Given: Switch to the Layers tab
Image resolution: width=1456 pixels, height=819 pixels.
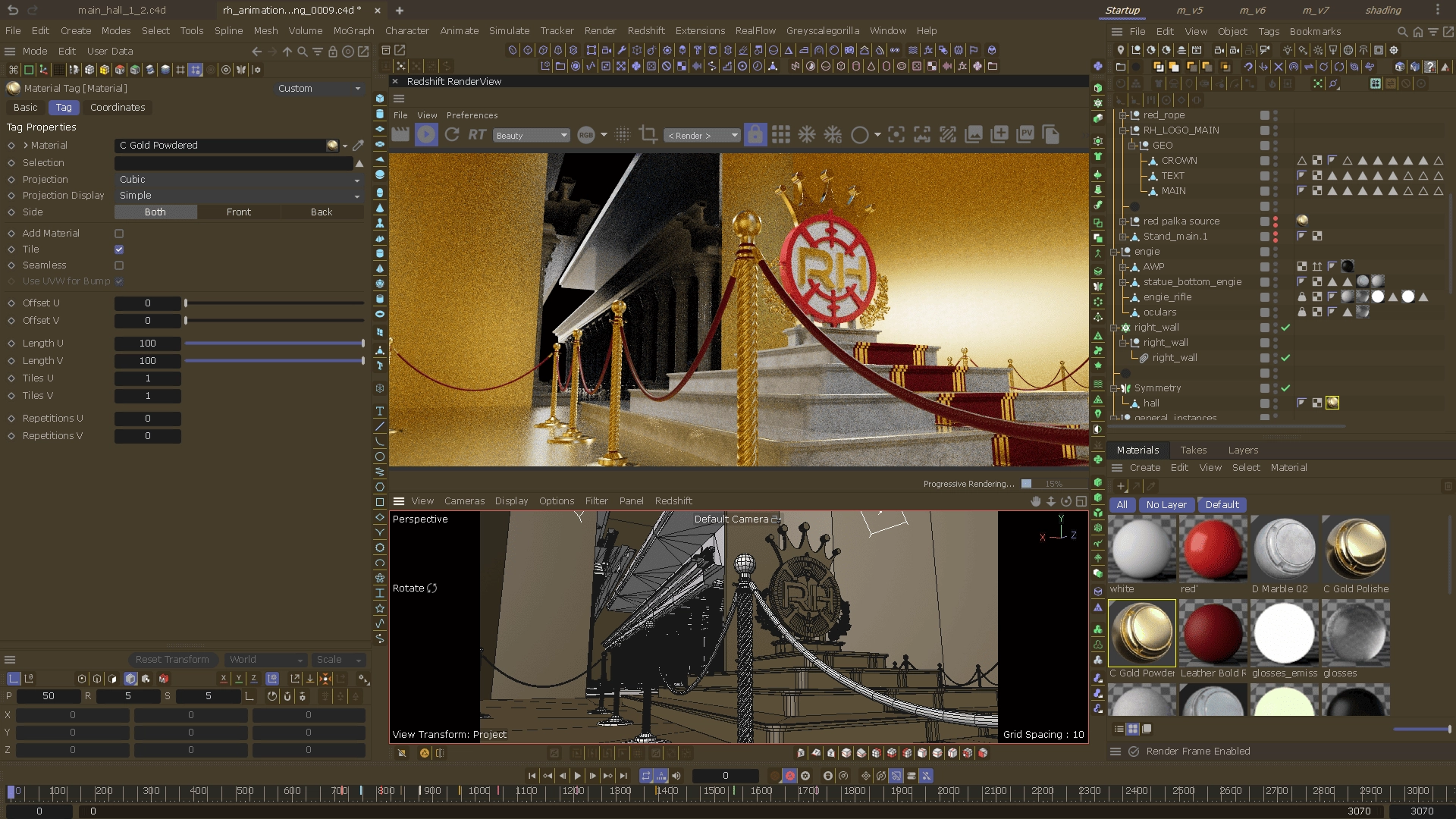Looking at the screenshot, I should coord(1243,450).
